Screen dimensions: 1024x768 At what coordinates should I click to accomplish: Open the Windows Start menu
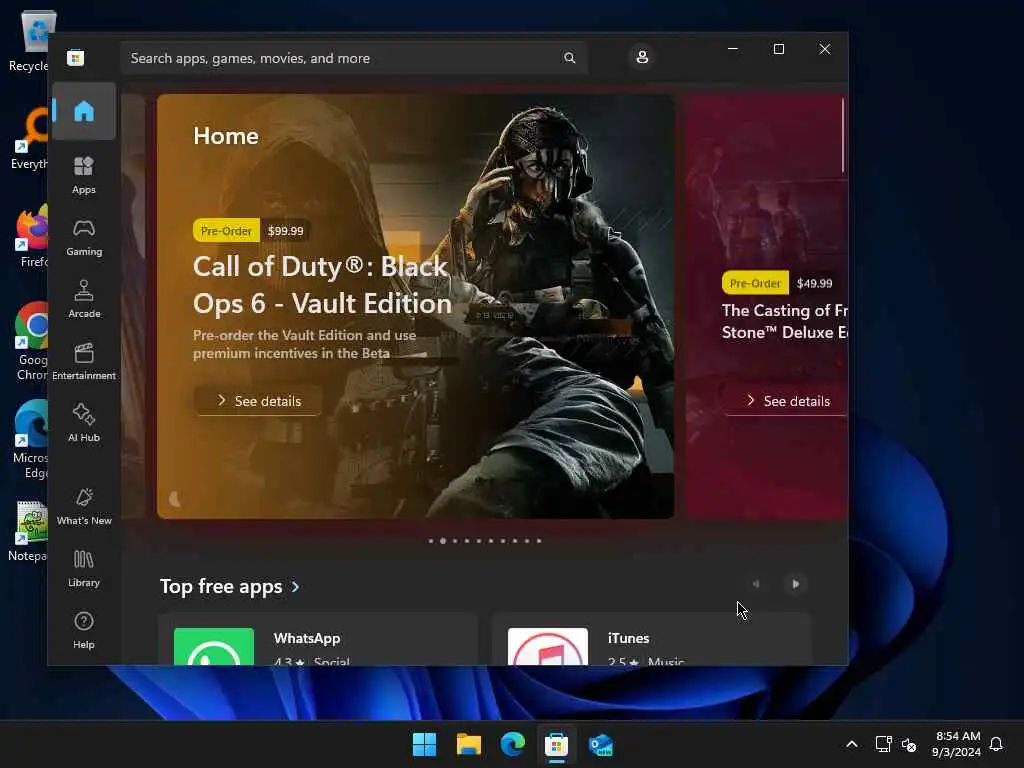coord(424,744)
